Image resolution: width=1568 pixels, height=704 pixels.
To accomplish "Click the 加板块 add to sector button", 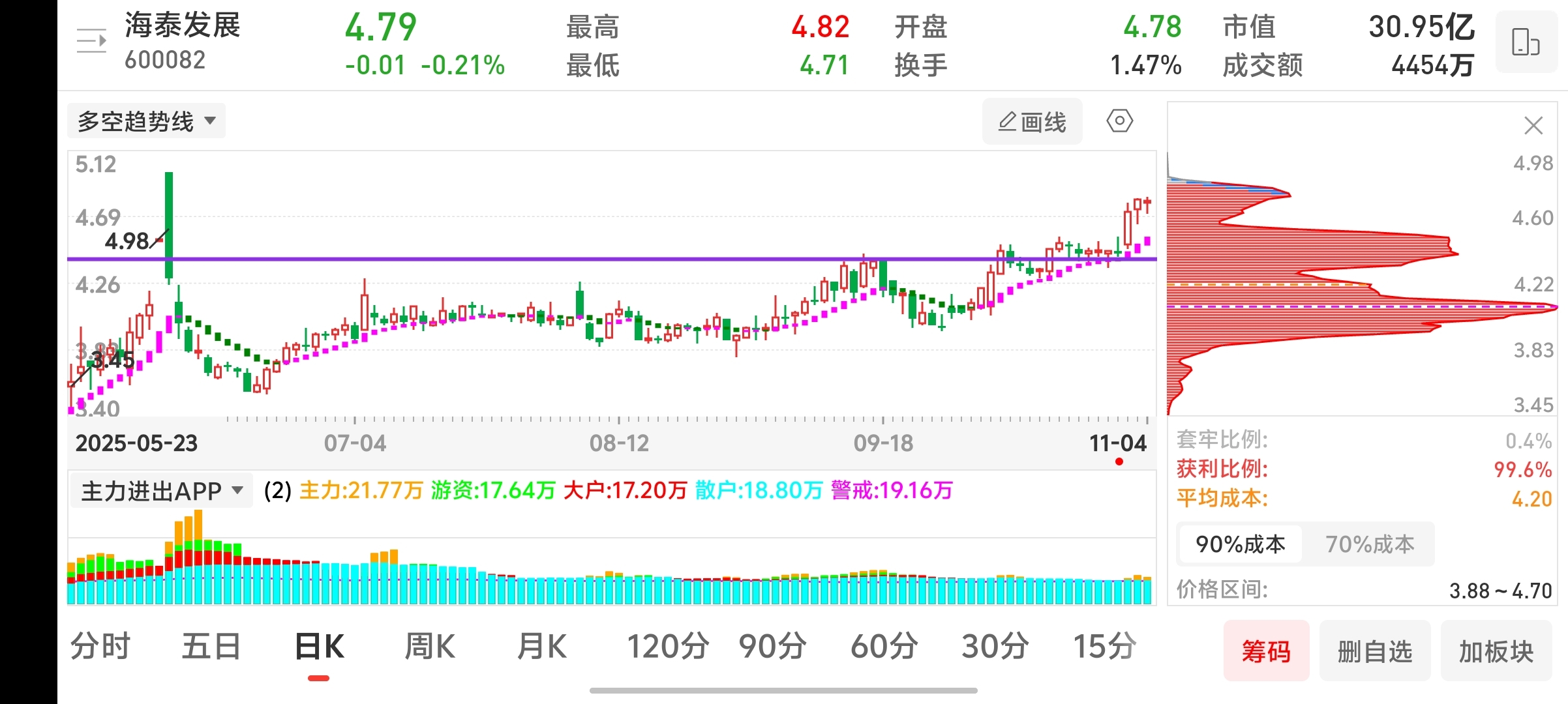I will 1496,651.
